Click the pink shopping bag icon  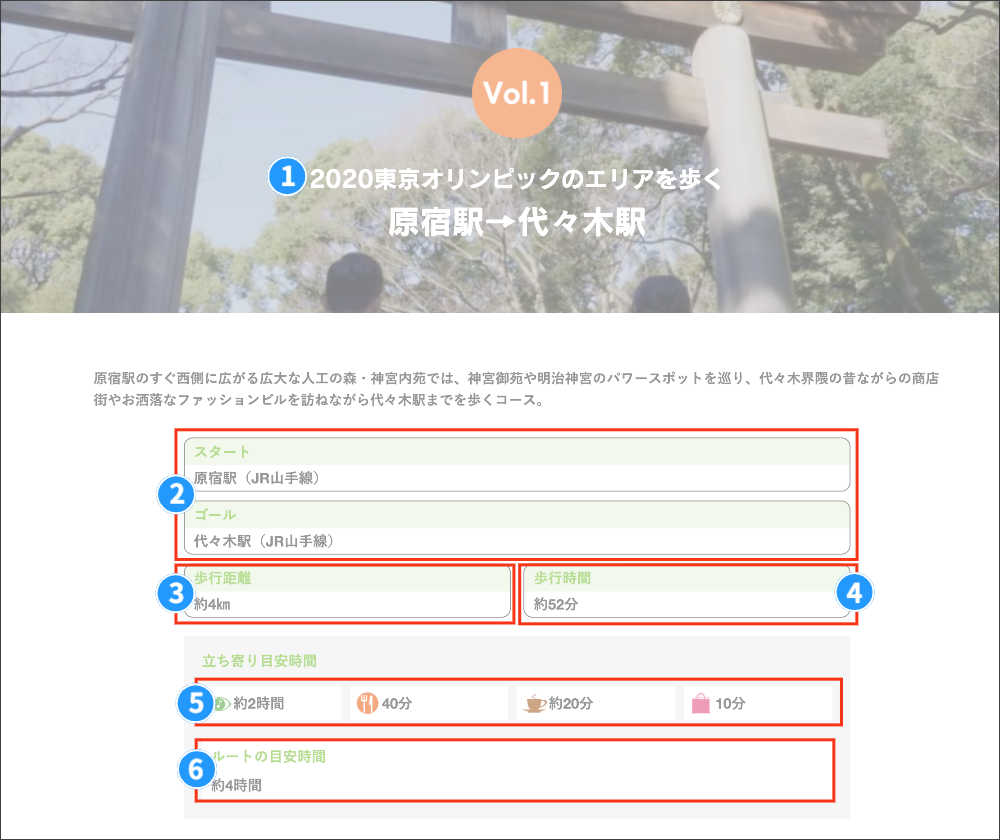(700, 704)
